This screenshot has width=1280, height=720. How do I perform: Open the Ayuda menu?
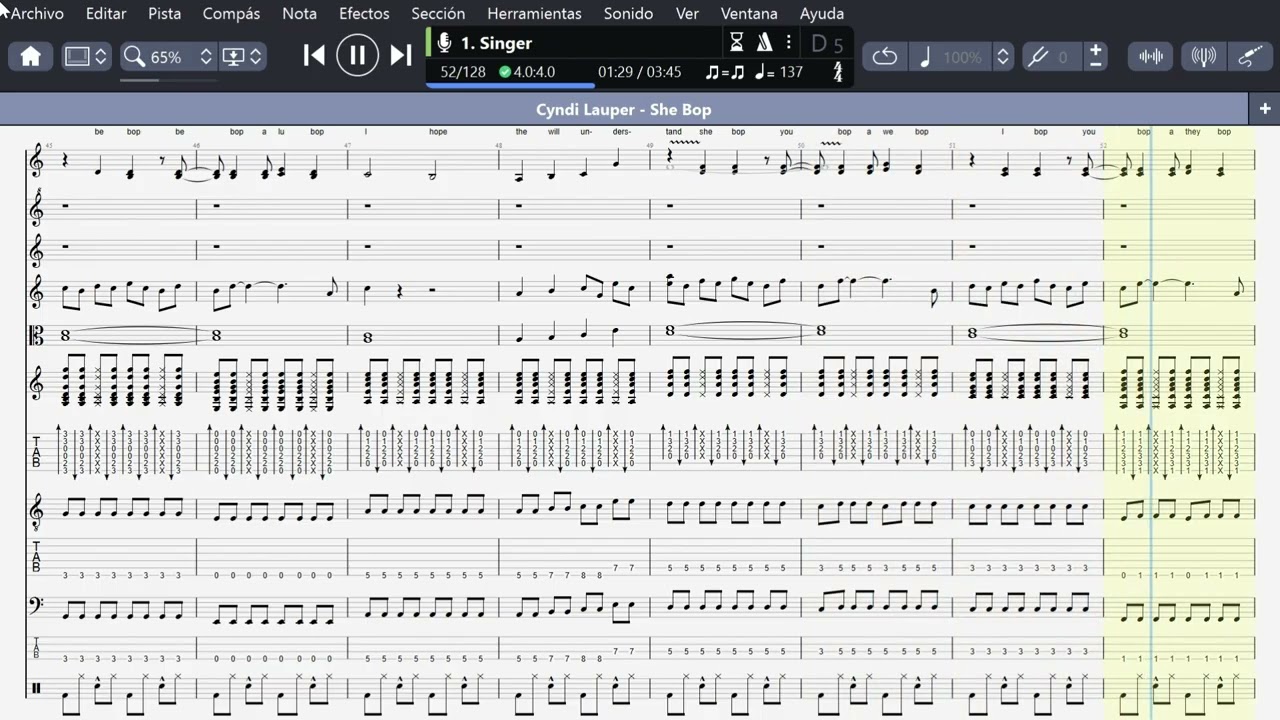(x=822, y=14)
